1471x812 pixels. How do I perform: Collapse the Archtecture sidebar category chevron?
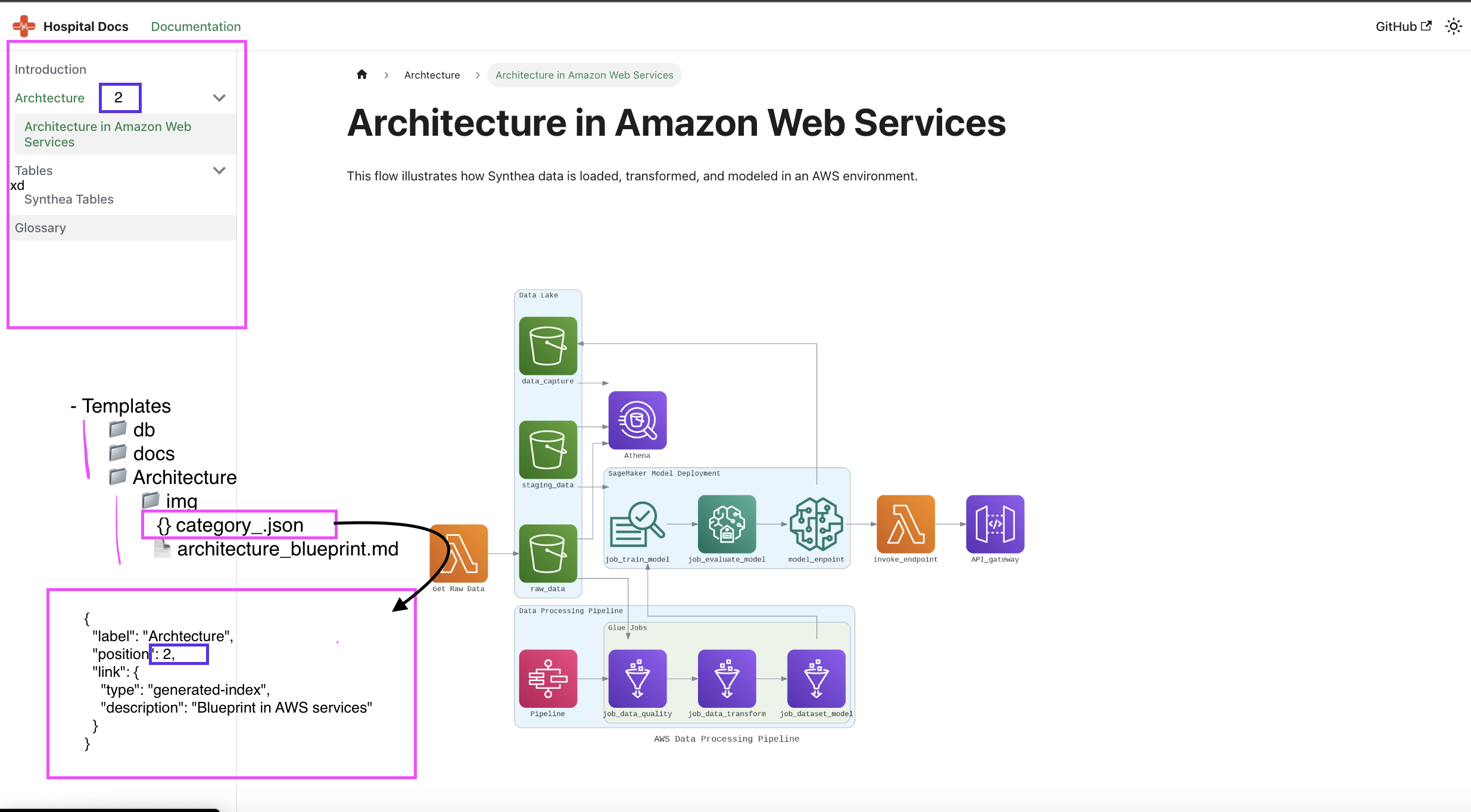point(219,98)
